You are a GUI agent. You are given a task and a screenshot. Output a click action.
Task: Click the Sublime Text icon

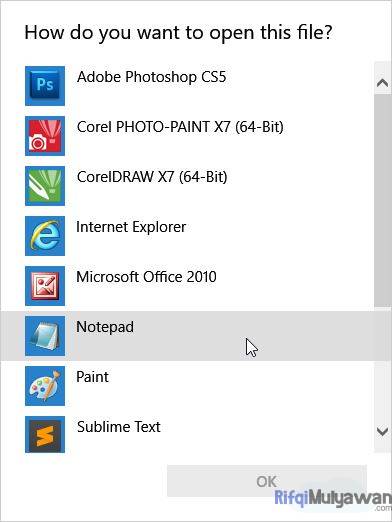point(45,435)
